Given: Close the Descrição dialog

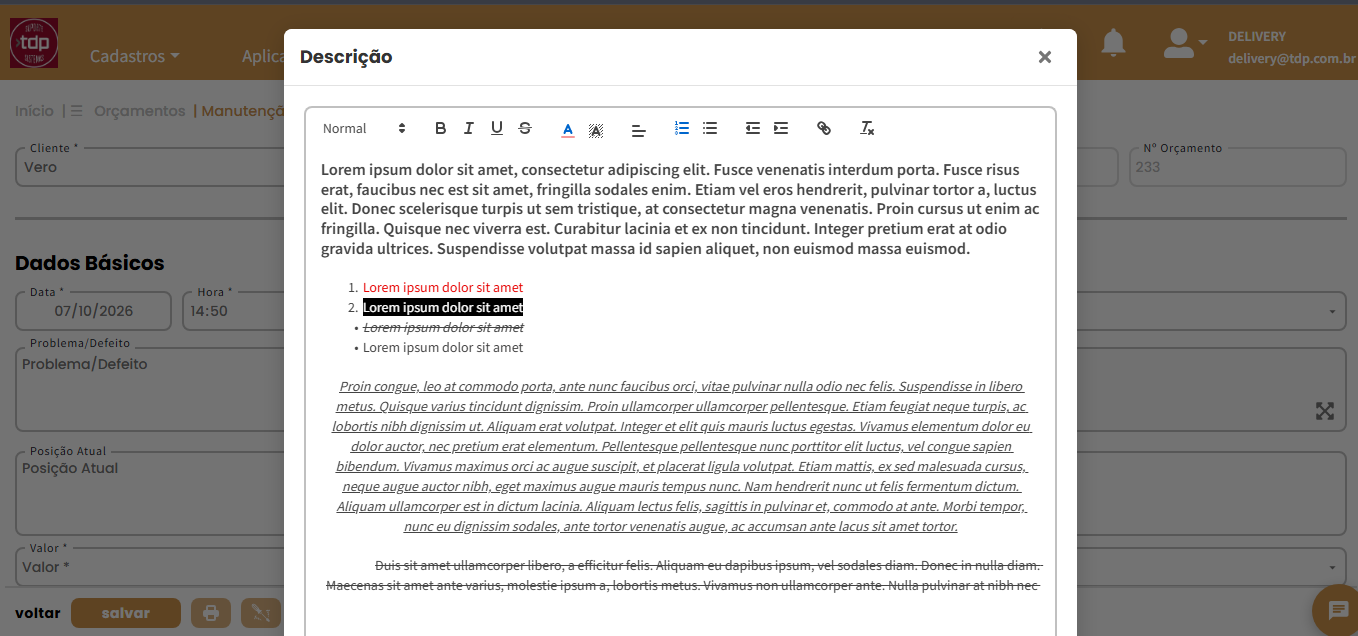Looking at the screenshot, I should pos(1045,57).
